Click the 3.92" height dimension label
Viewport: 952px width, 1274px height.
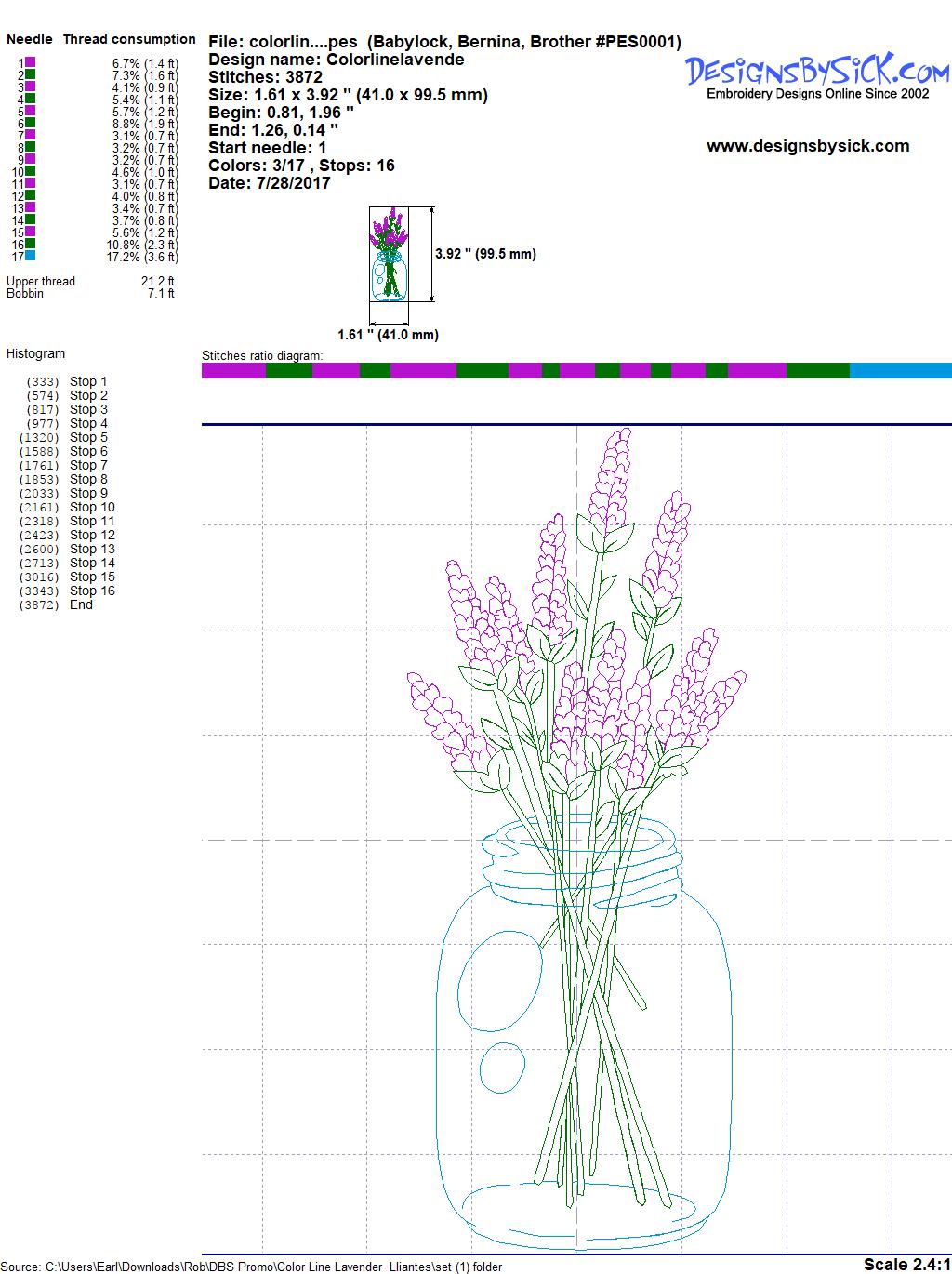(x=485, y=254)
